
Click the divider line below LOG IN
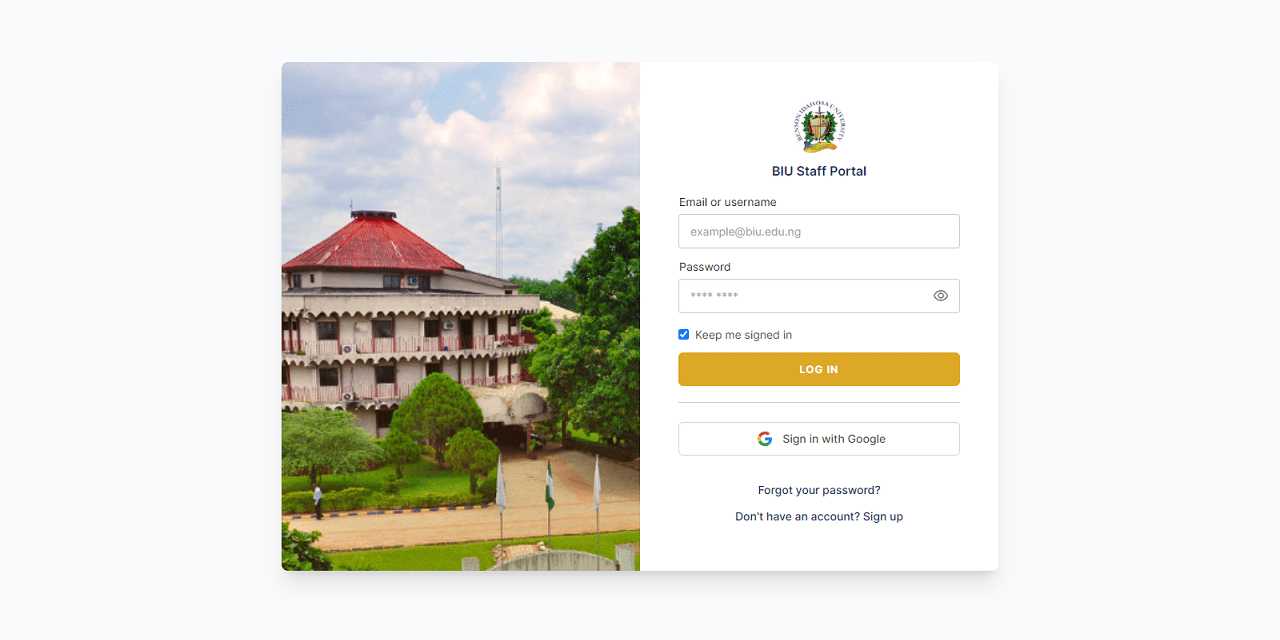click(x=819, y=403)
